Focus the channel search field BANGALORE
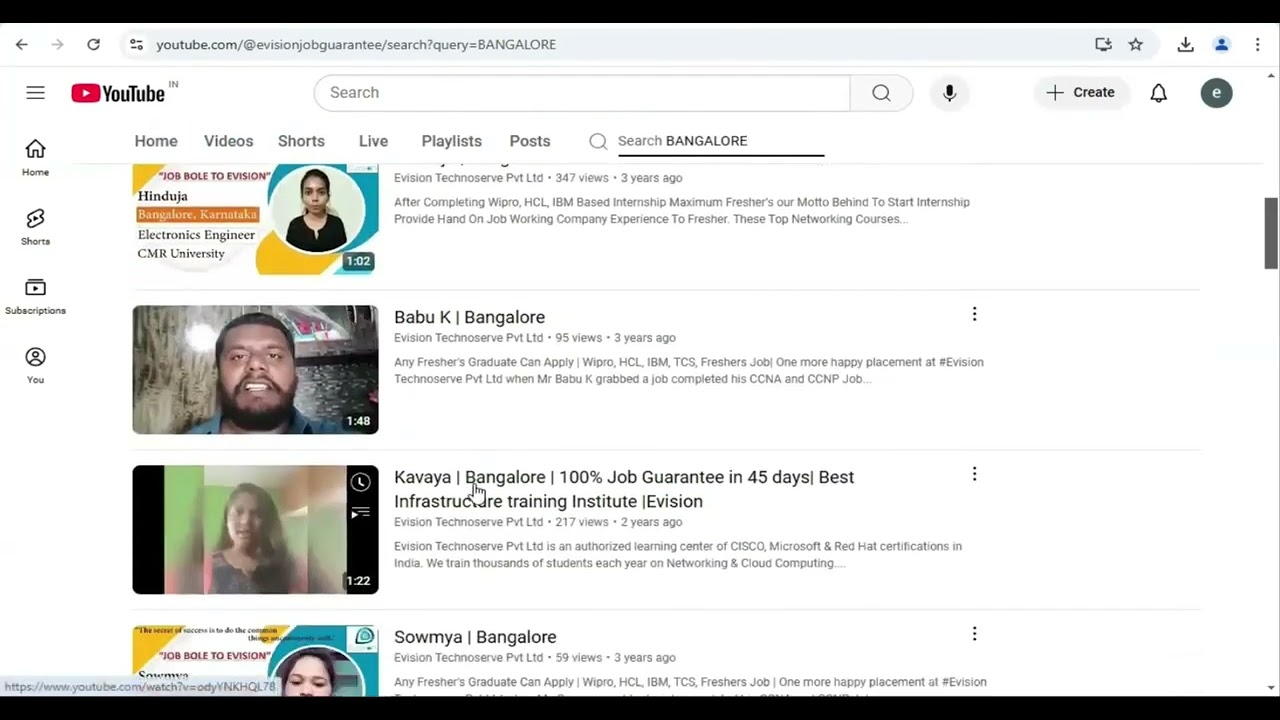 click(720, 141)
